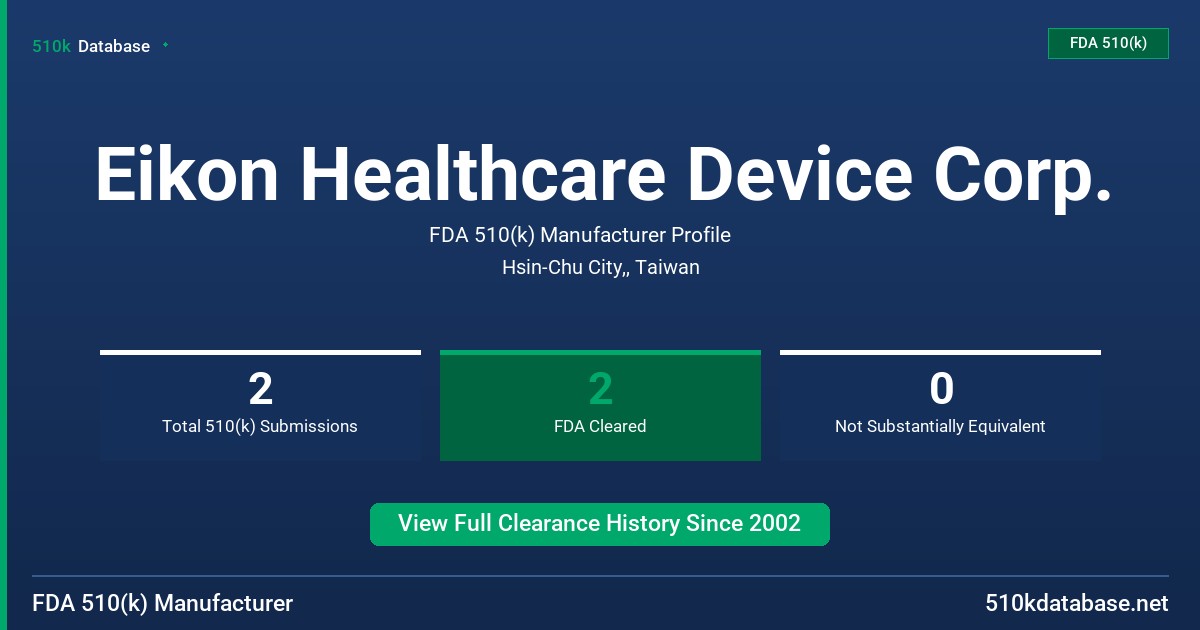Click the FDA 510(k) Manufacturer footer text
This screenshot has height=630, width=1200.
pos(163,603)
